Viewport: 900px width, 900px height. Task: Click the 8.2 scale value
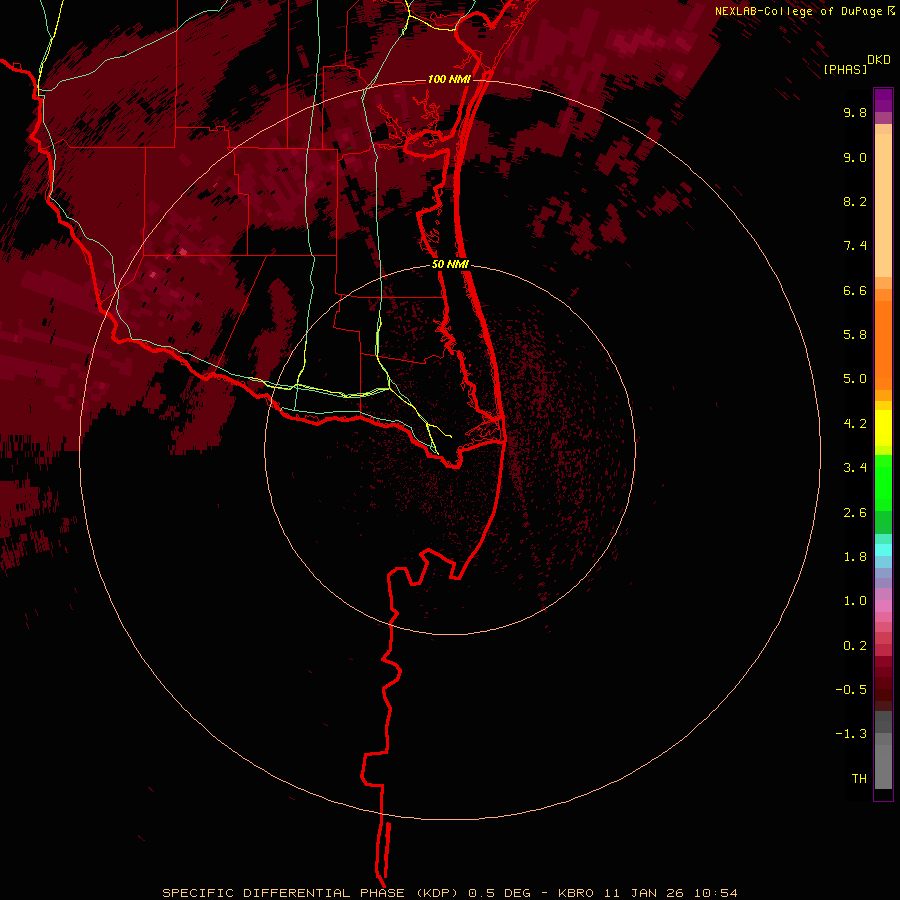coord(855,201)
